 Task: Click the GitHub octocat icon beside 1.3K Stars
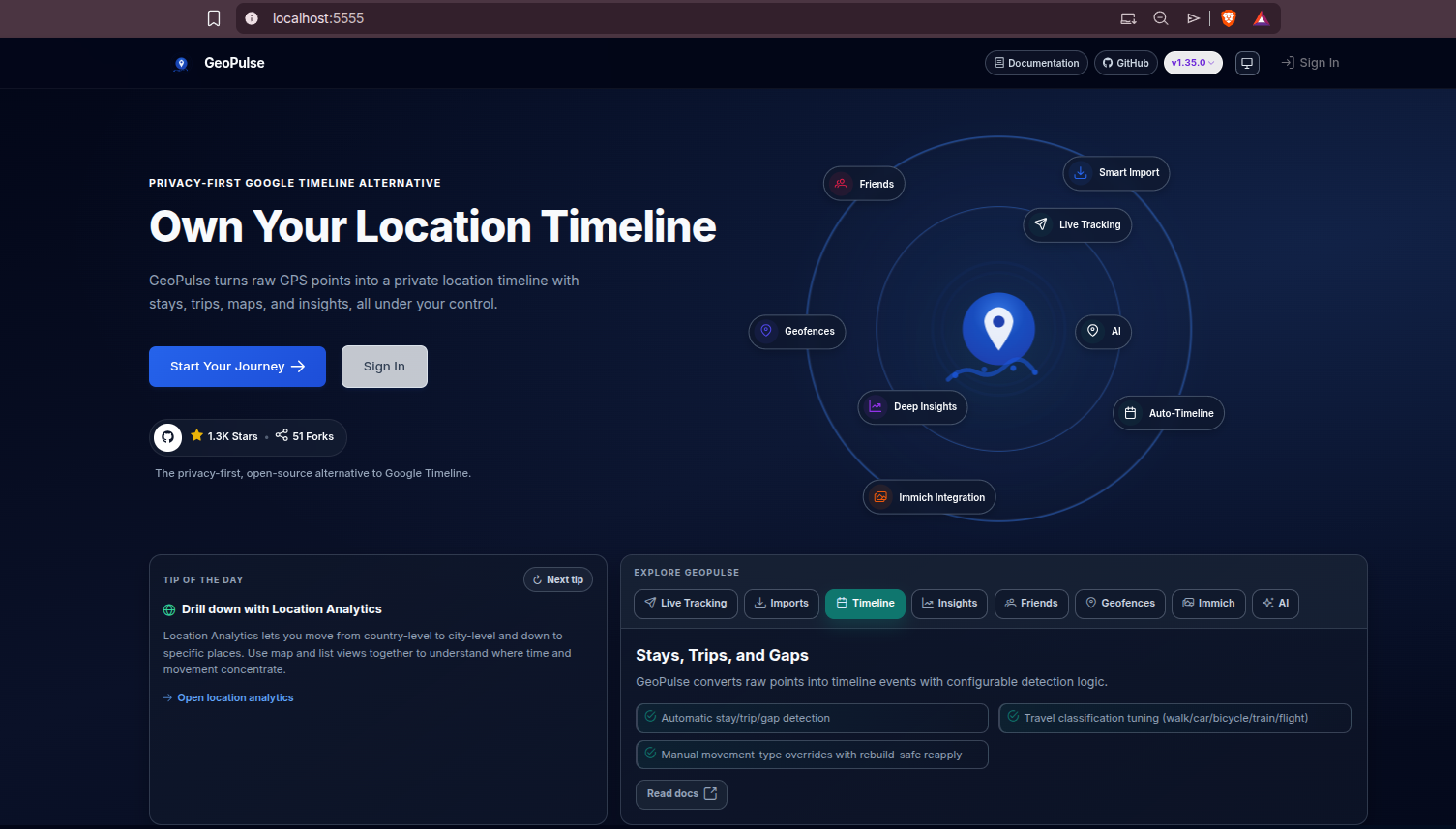pyautogui.click(x=167, y=437)
